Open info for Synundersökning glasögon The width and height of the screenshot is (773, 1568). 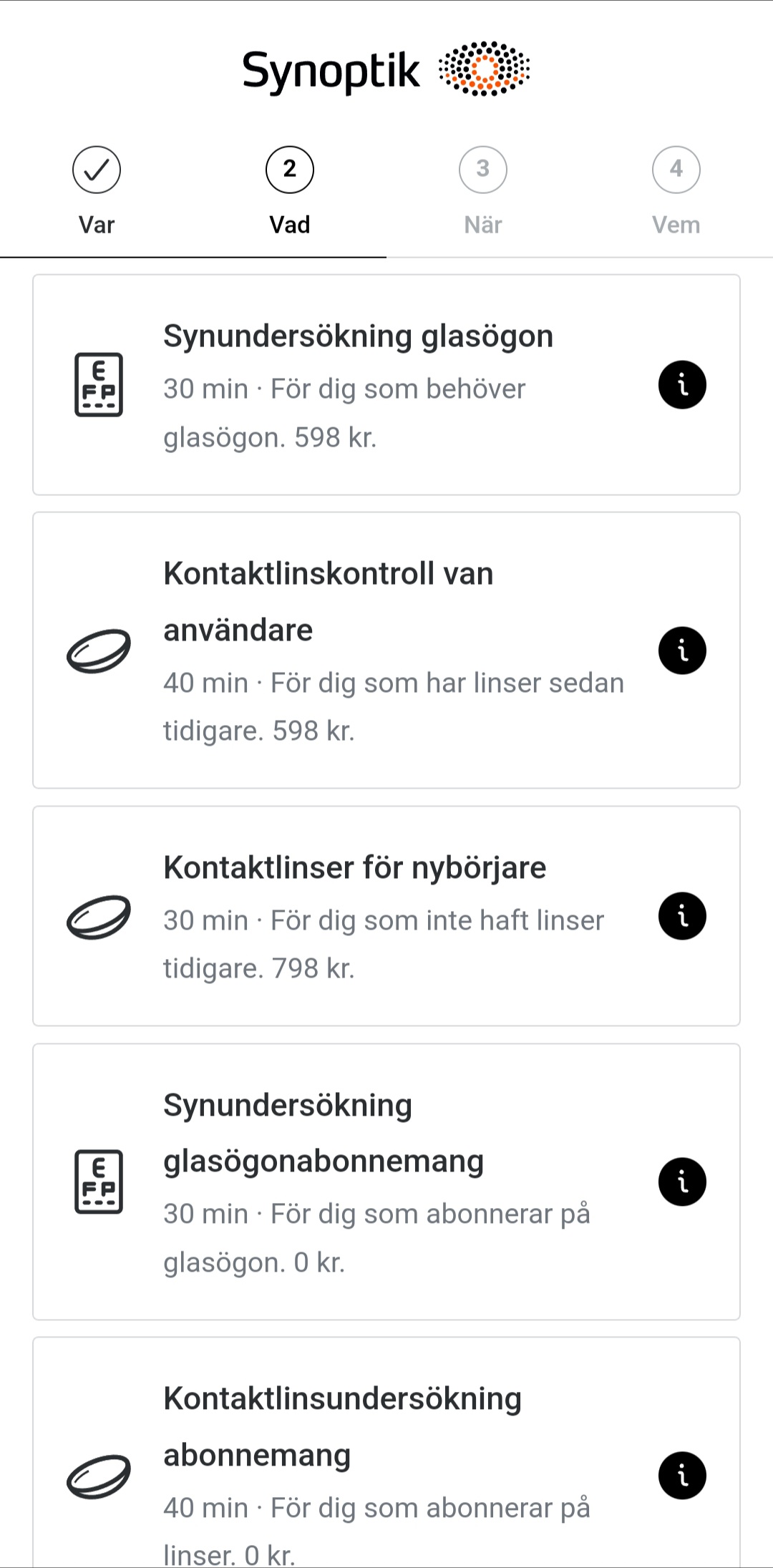[682, 385]
